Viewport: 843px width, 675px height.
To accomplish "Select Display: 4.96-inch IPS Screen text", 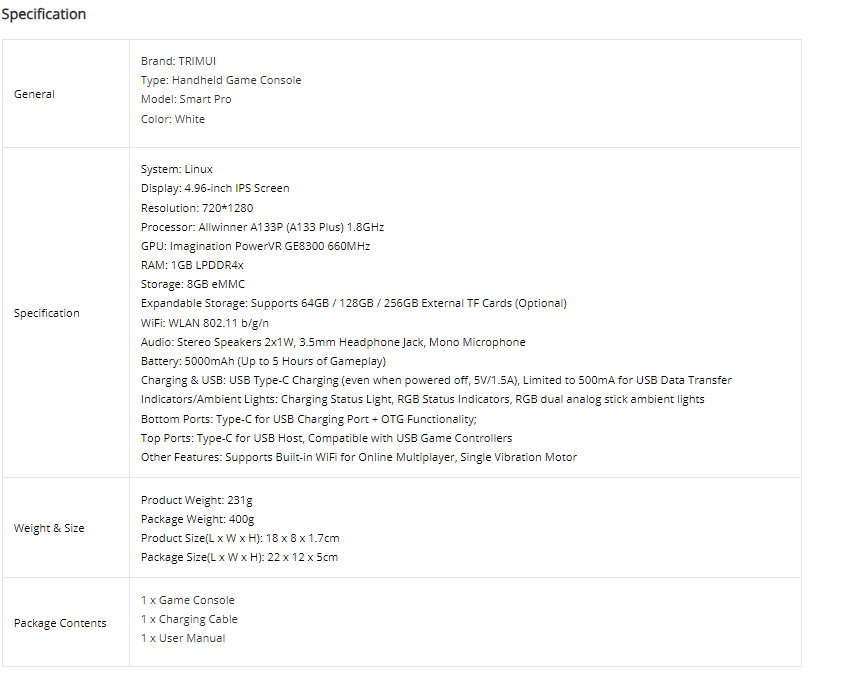I will click(215, 189).
